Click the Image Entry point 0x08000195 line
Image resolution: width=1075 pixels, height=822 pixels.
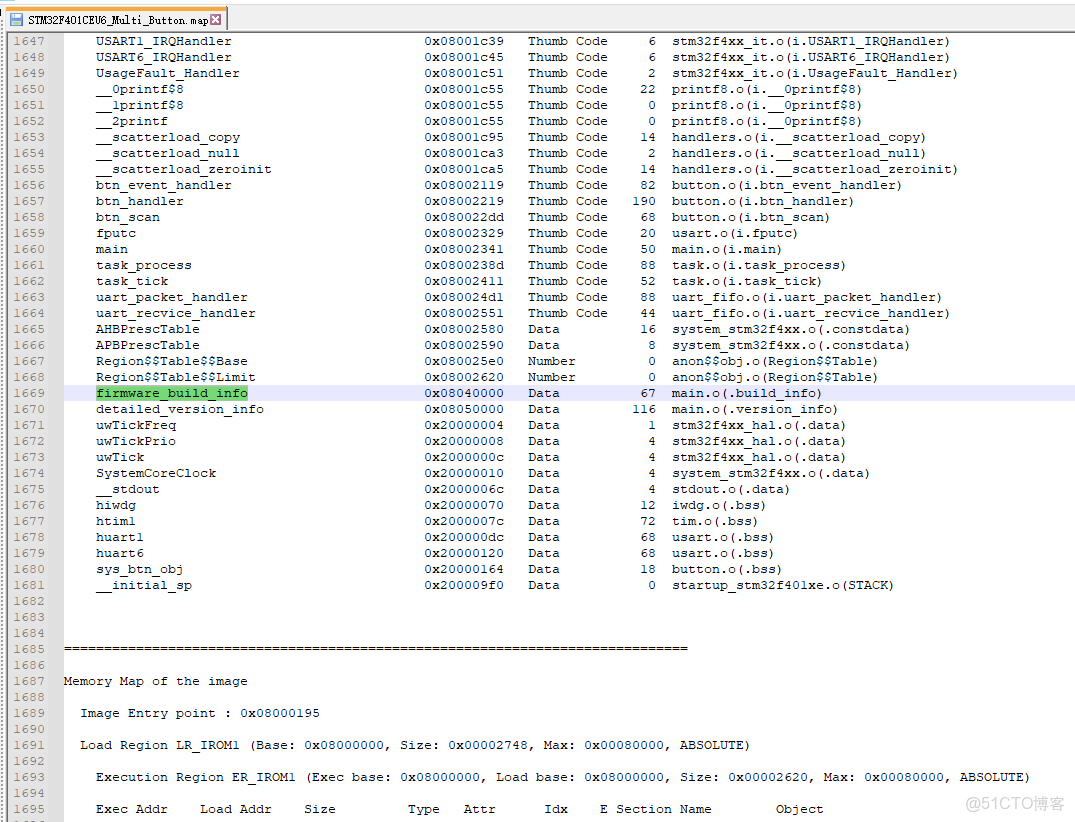(x=200, y=713)
